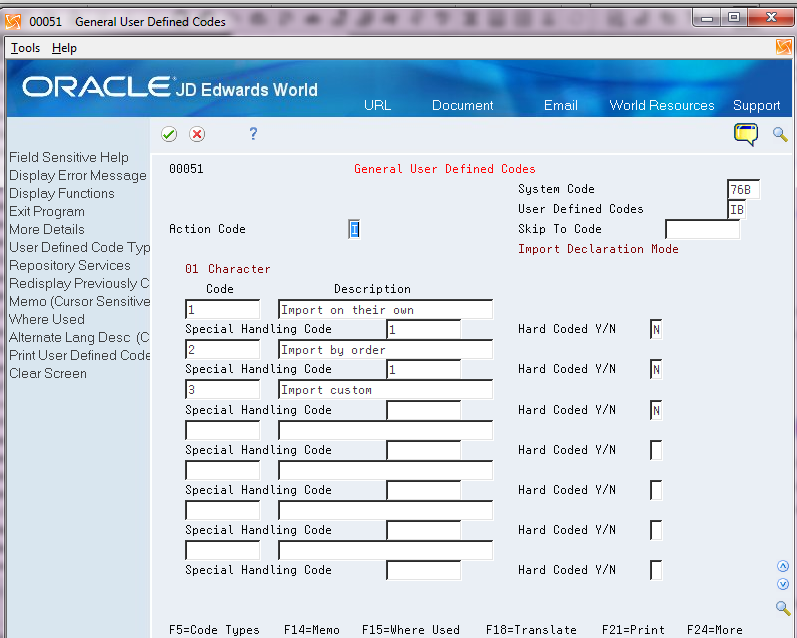Click the bottom-right magnifier search icon
Viewport: 797px width, 638px height.
pyautogui.click(x=783, y=607)
